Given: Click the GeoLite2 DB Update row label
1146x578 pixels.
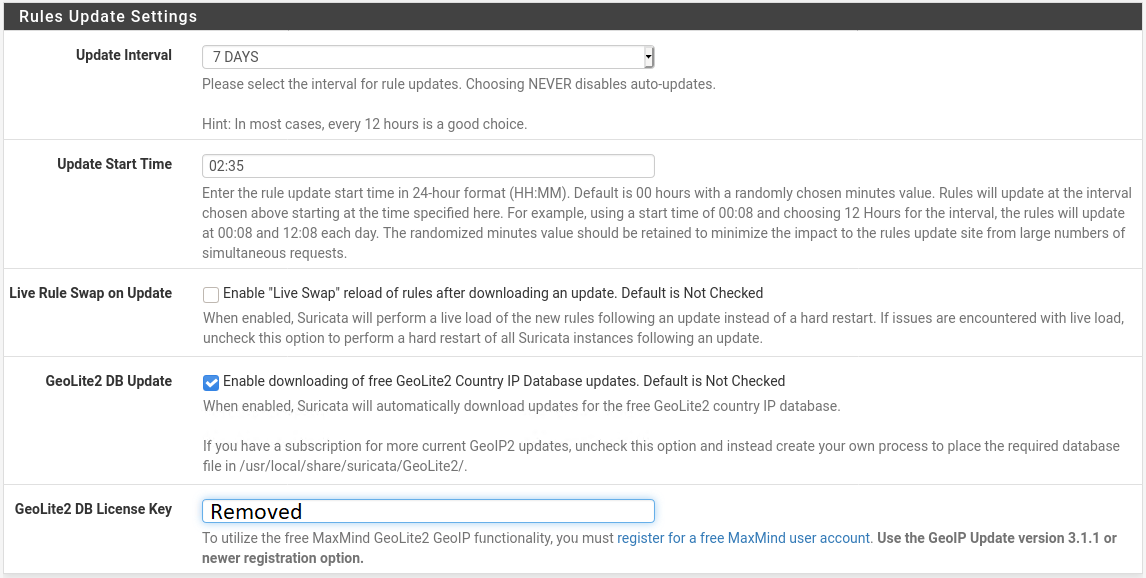Looking at the screenshot, I should coord(108,381).
